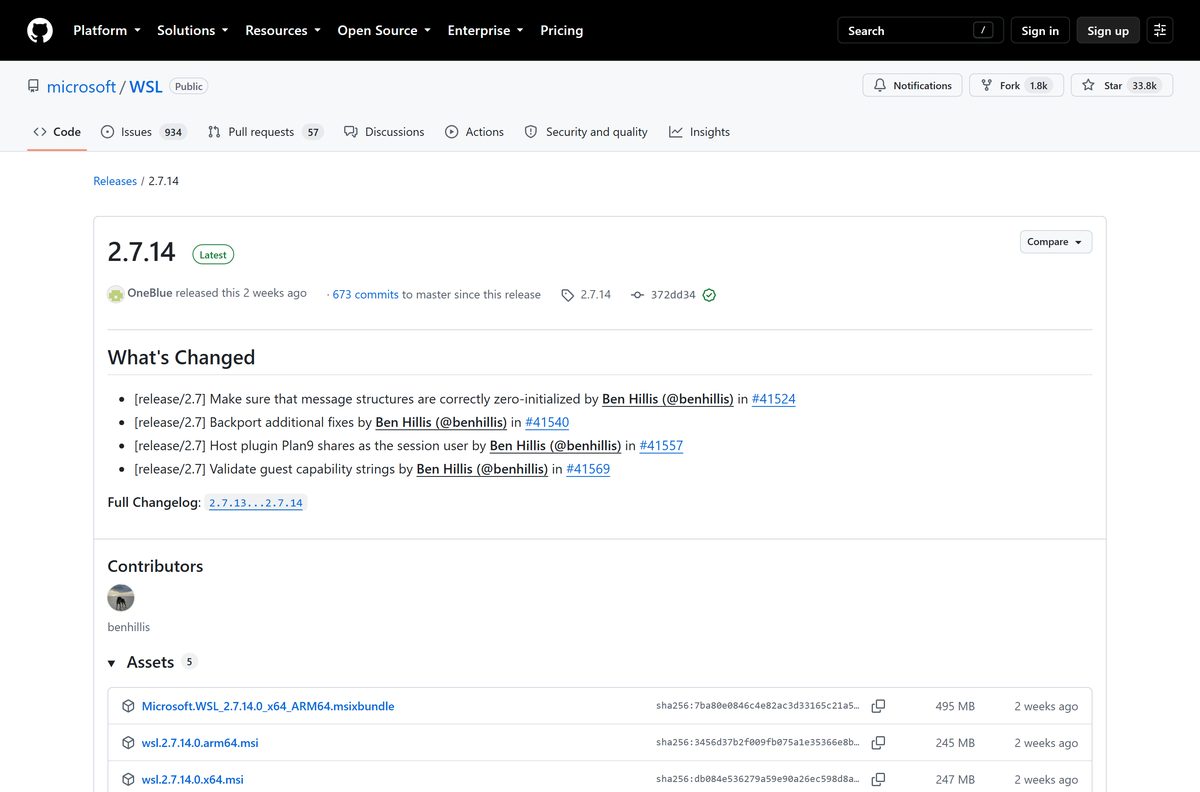The width and height of the screenshot is (1200, 792).
Task: Click the 247 MB size value
Action: point(955,779)
